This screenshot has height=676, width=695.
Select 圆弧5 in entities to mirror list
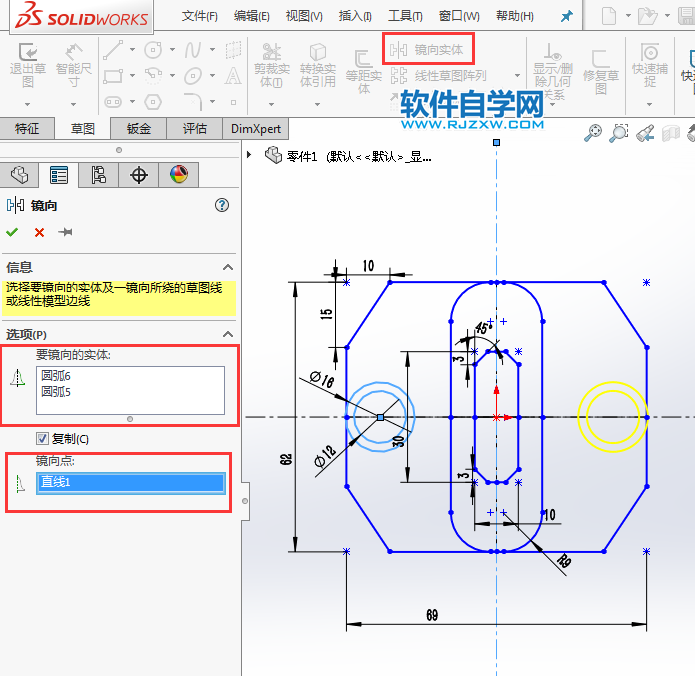[56, 392]
